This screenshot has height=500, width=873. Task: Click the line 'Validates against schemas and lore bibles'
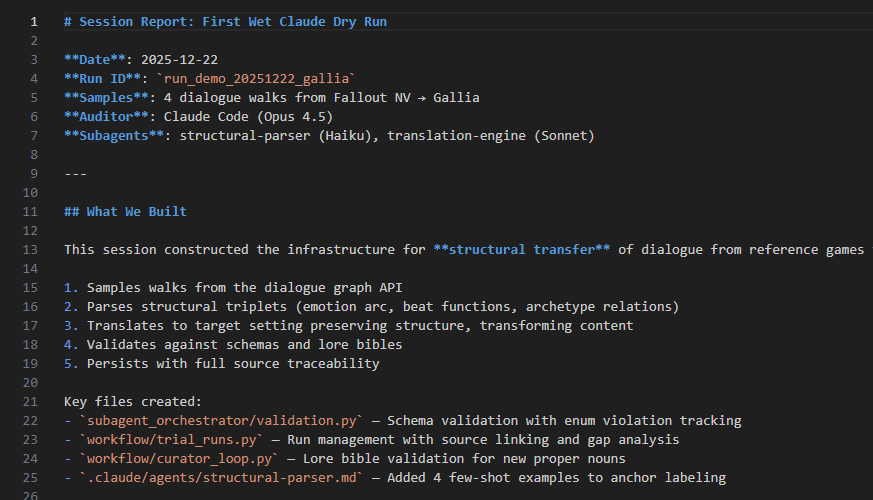[x=244, y=344]
